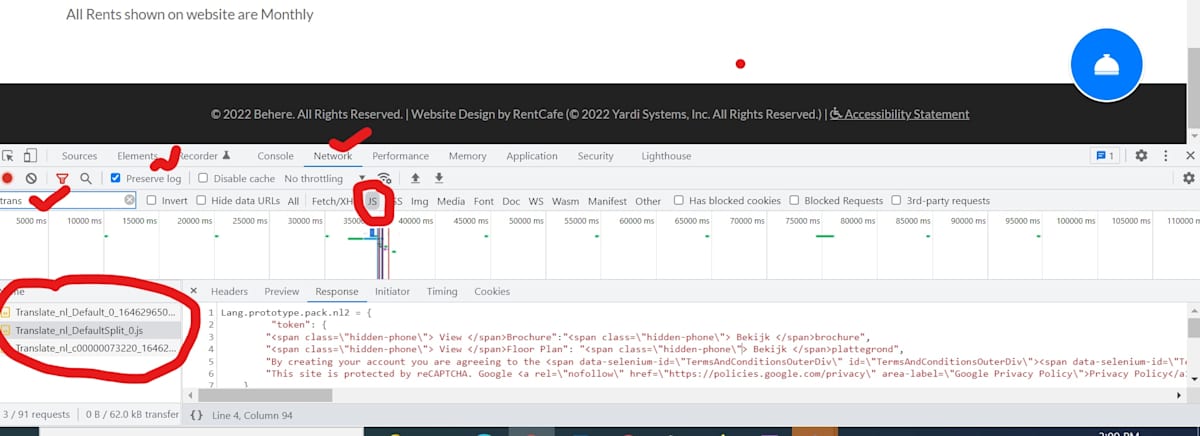Filter requests by Doc type
The height and width of the screenshot is (436, 1200).
click(511, 201)
